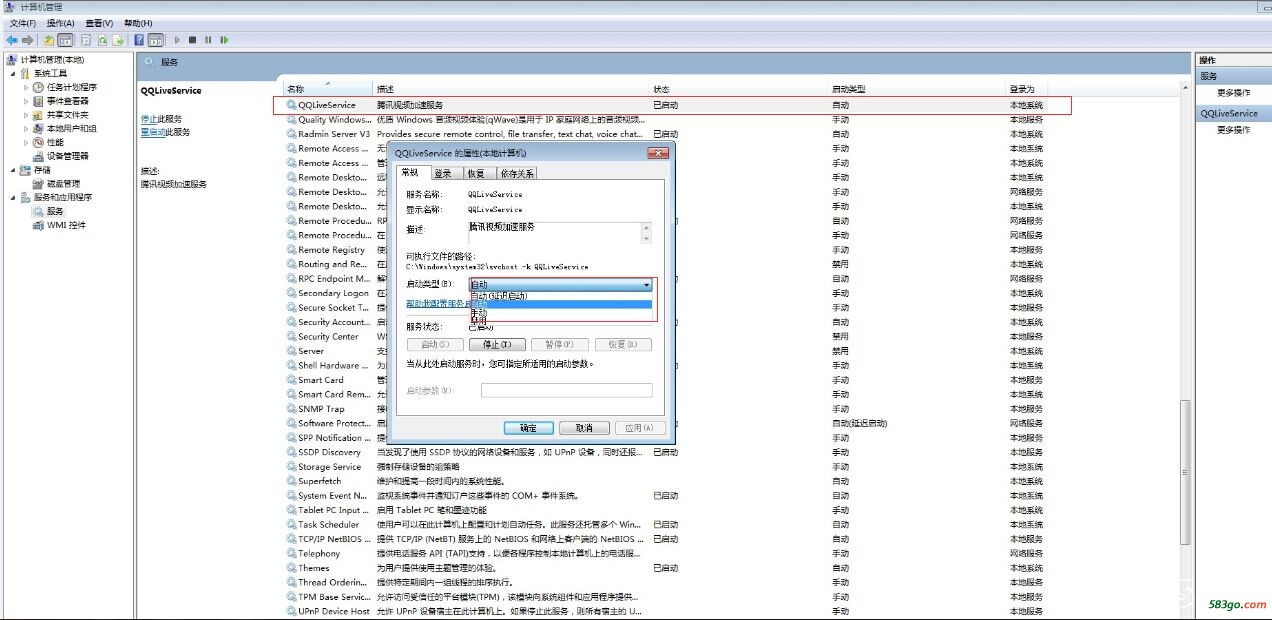Collapse the 系统工具 tree node
Viewport: 1272px width, 620px height.
click(x=13, y=73)
